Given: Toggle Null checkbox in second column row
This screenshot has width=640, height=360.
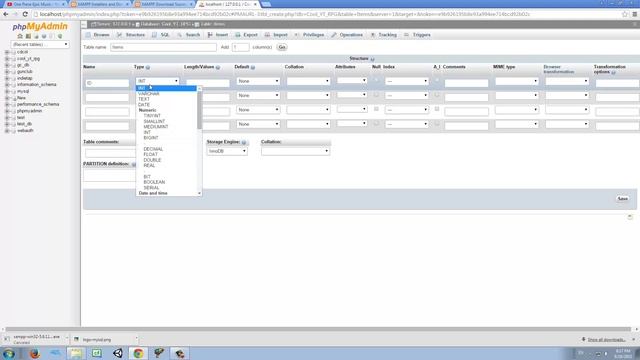Looking at the screenshot, I should [x=376, y=95].
